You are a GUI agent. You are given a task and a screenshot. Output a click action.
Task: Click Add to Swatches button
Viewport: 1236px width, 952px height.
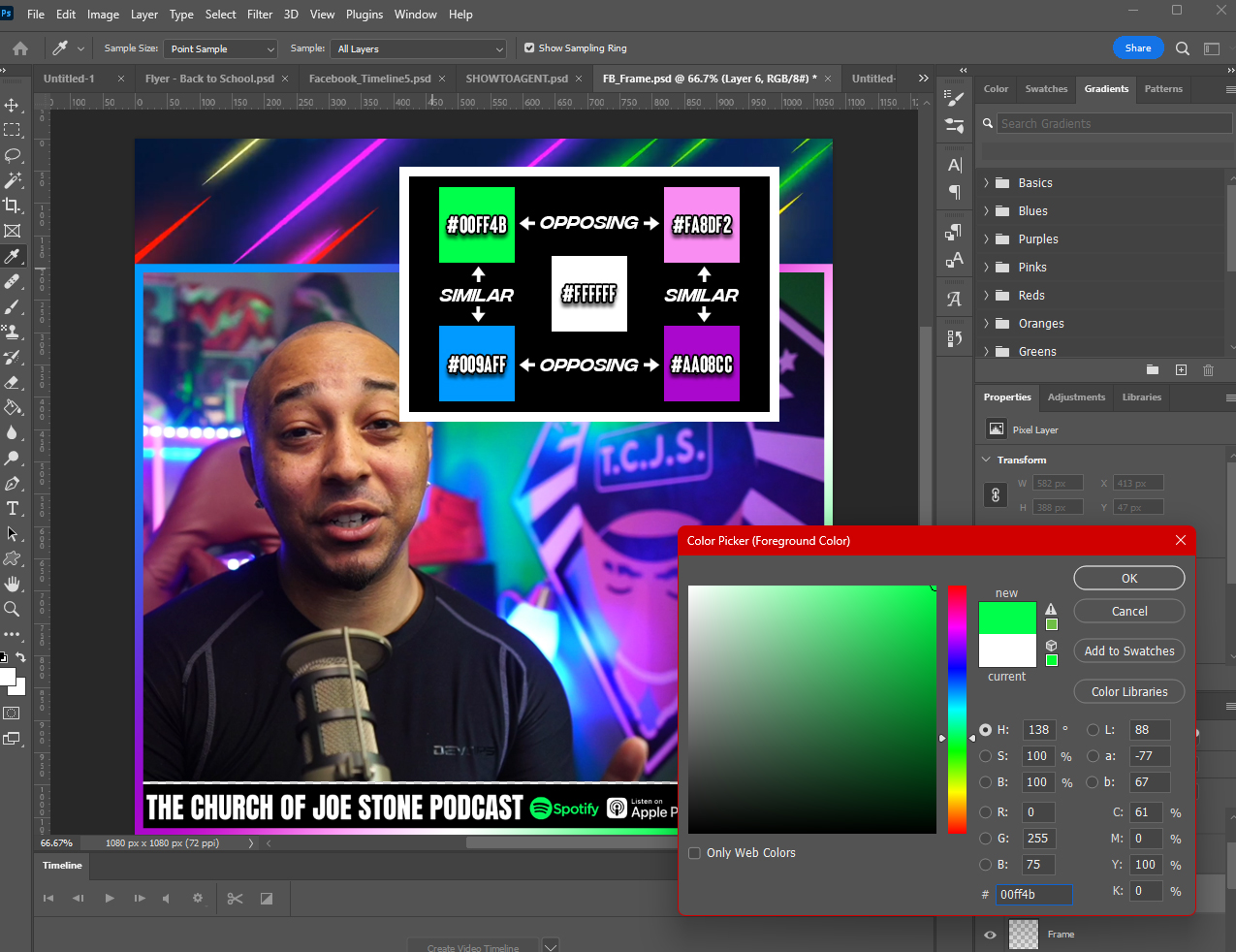pyautogui.click(x=1128, y=651)
